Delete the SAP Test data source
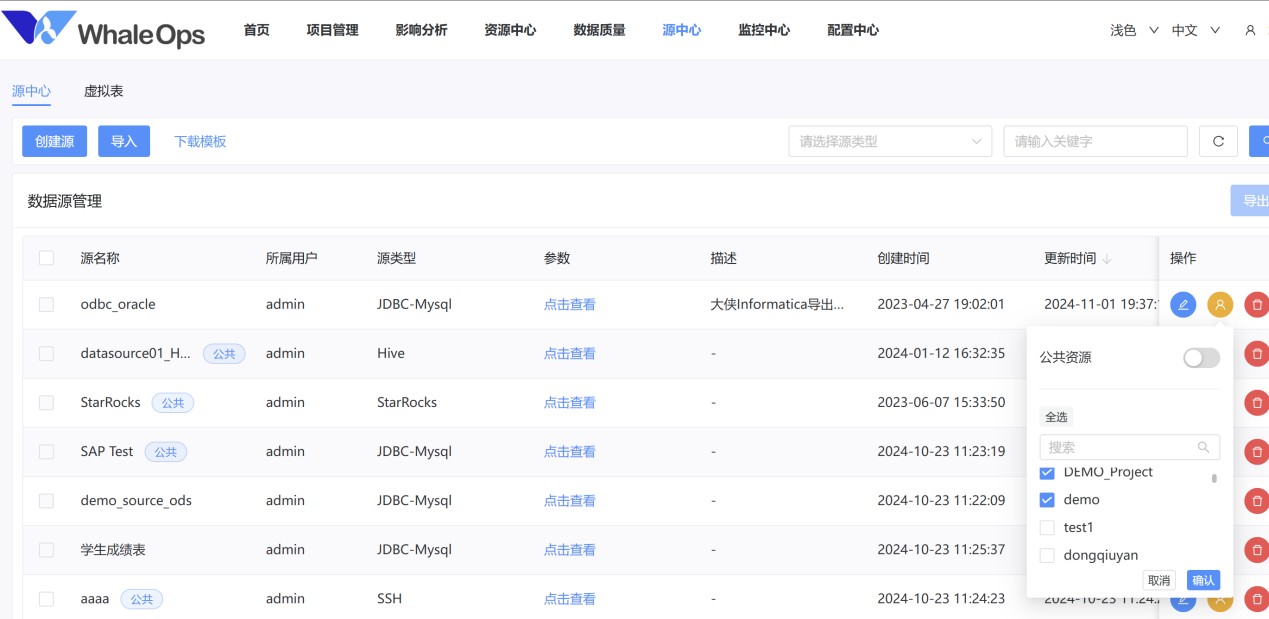This screenshot has height=619, width=1269. tap(1257, 452)
